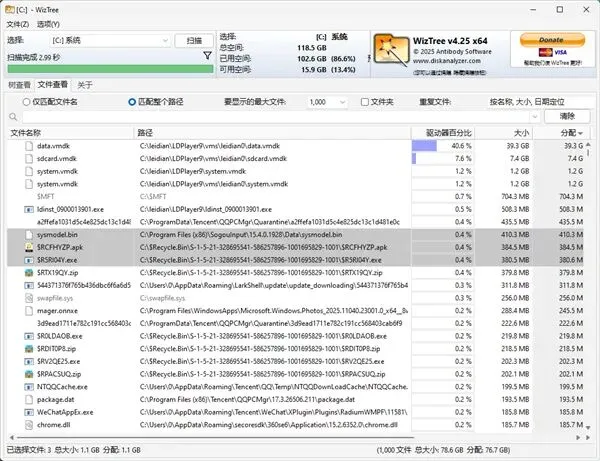
Task: Click the filter funnel icon
Action: coord(207,56)
